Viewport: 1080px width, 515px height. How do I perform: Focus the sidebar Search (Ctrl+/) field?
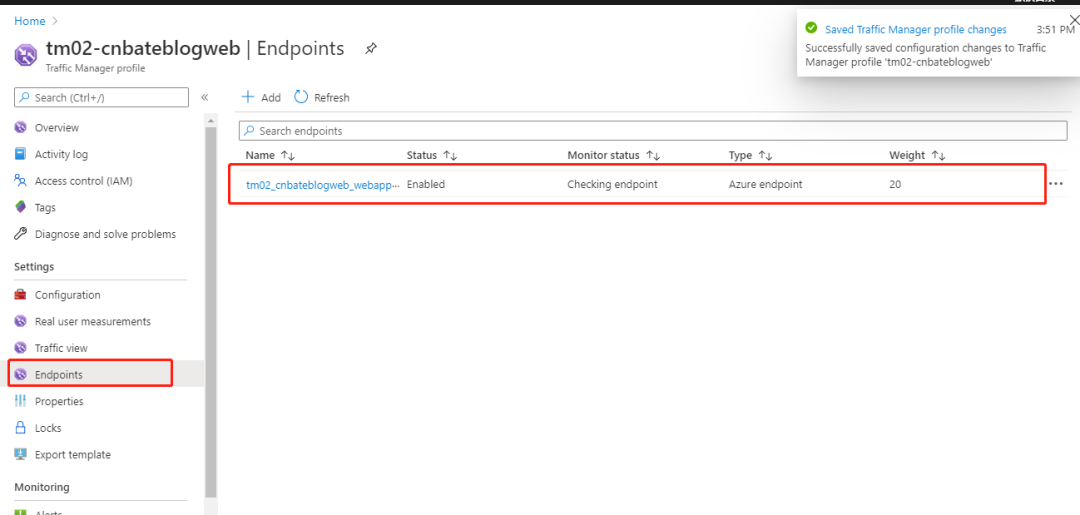(101, 98)
